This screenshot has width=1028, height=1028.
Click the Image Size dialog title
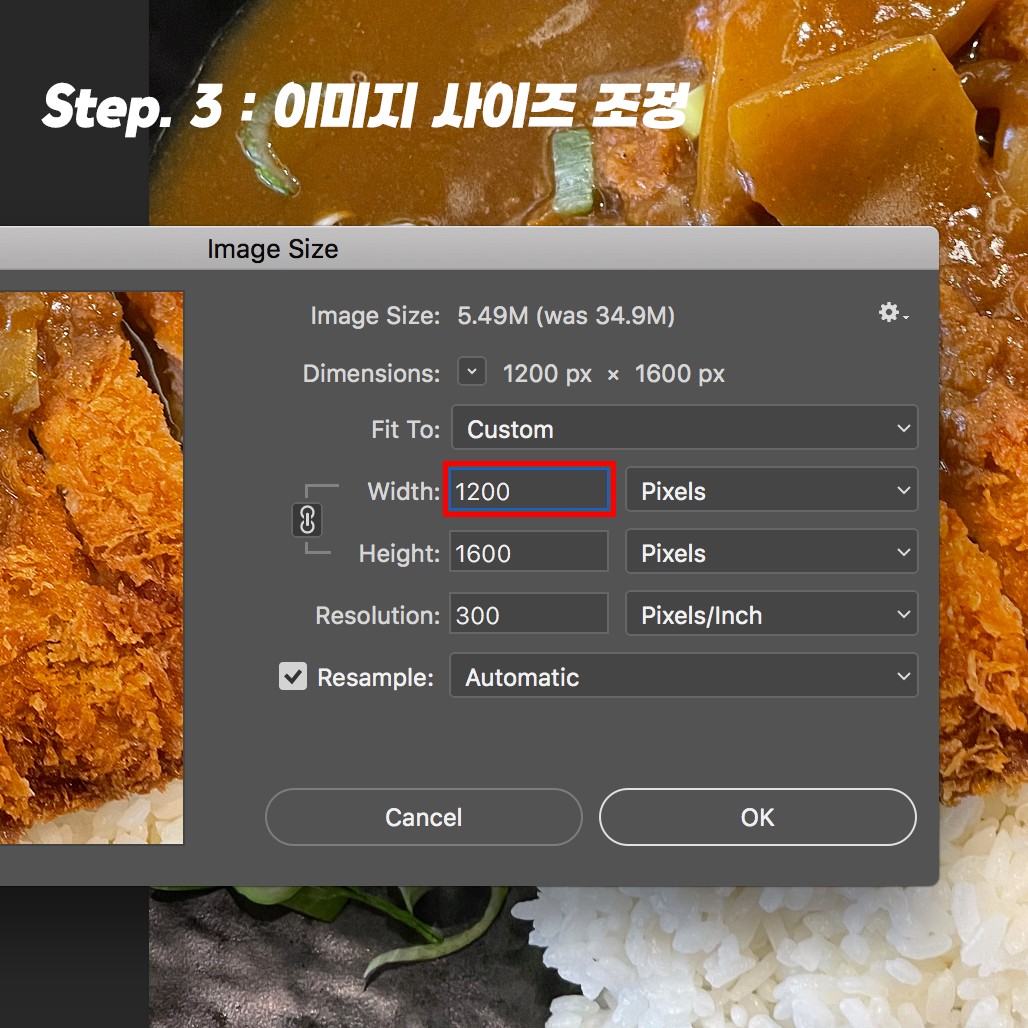click(273, 249)
